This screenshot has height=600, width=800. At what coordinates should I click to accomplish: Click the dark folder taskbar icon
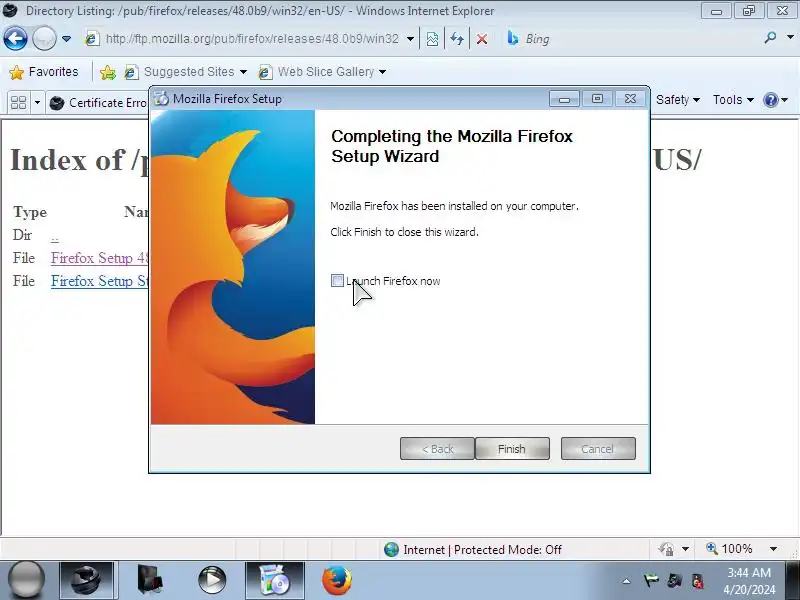coord(150,581)
